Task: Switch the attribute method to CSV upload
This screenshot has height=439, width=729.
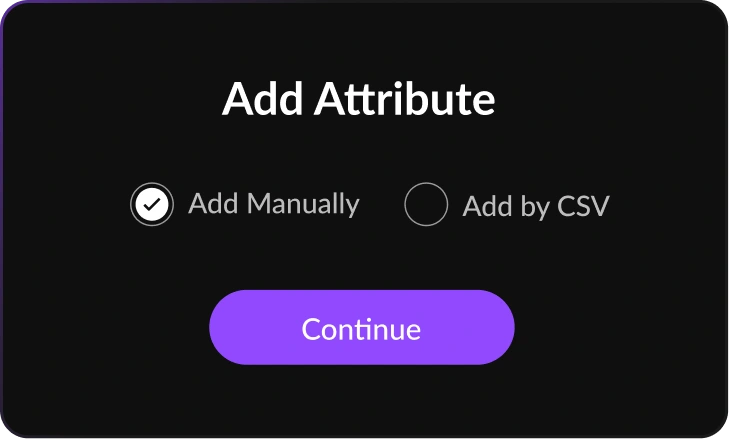Action: click(426, 205)
